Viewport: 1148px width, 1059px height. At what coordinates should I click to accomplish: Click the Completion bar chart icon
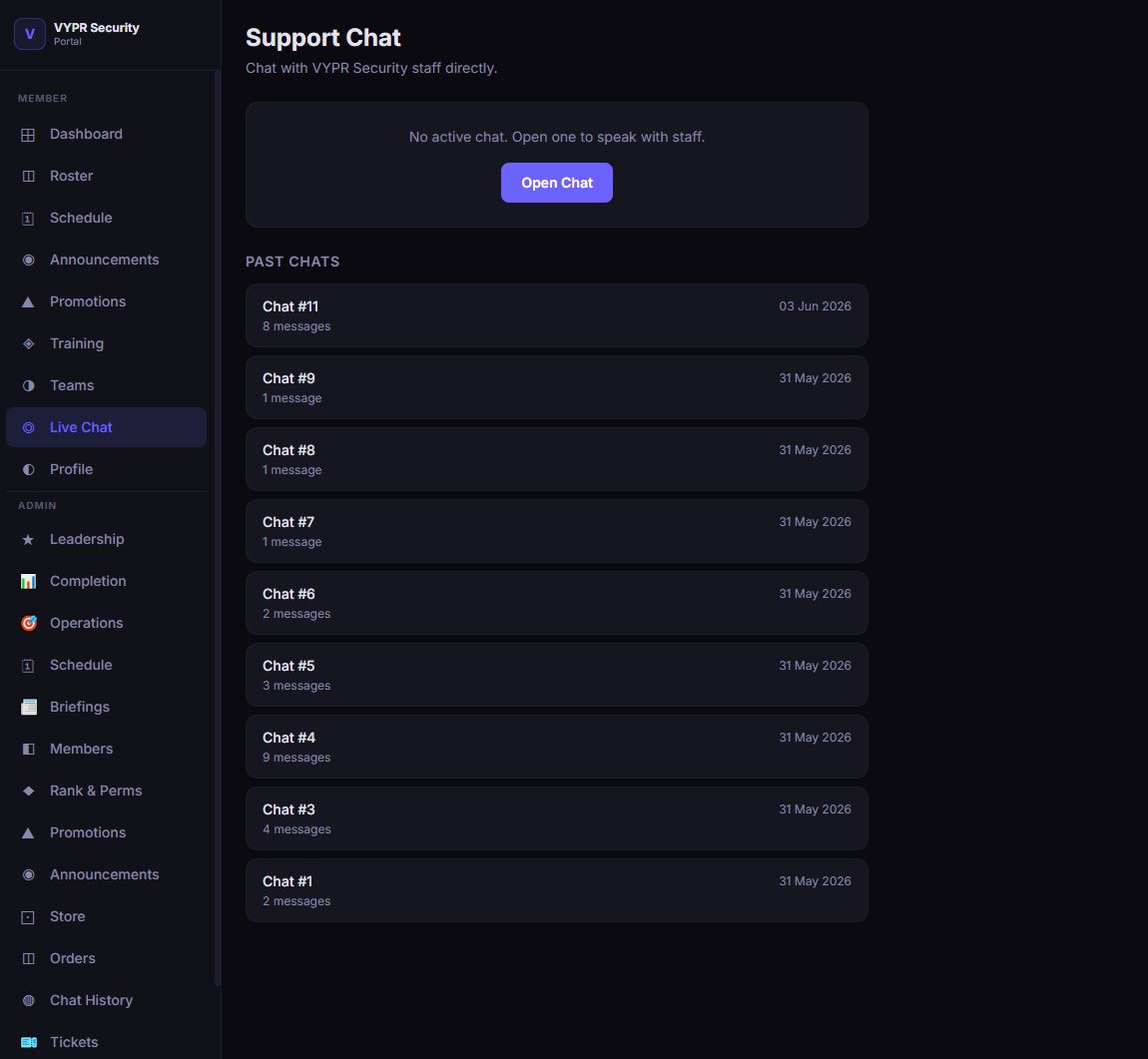coord(29,581)
